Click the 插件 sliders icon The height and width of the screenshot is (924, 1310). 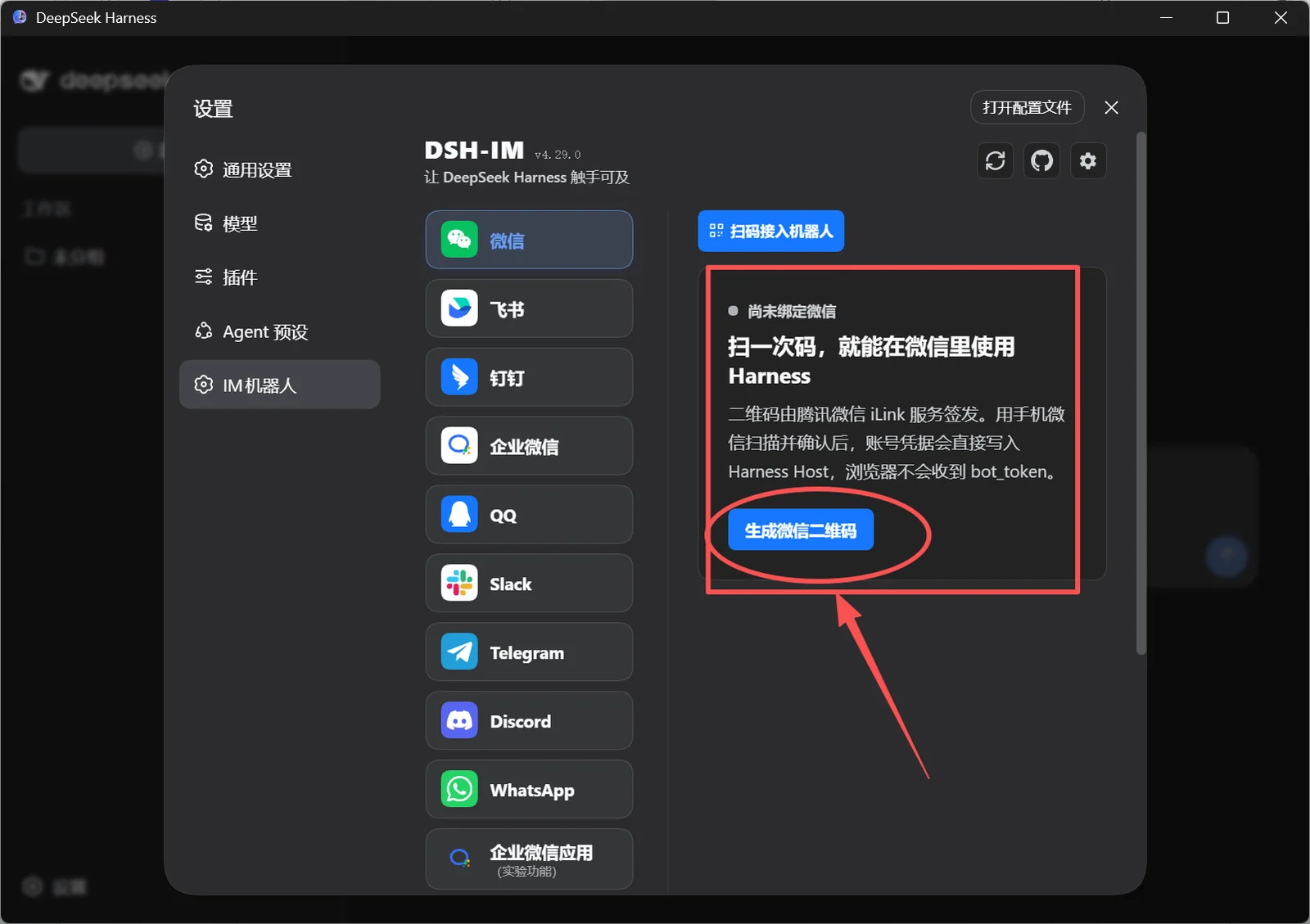[x=203, y=277]
